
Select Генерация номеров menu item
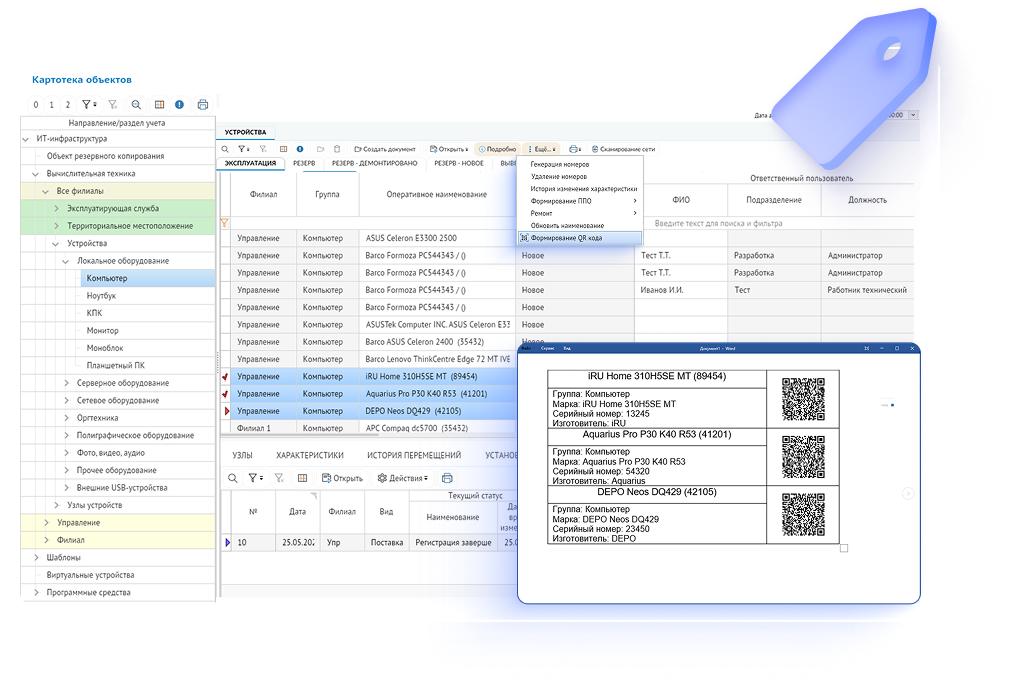(560, 164)
